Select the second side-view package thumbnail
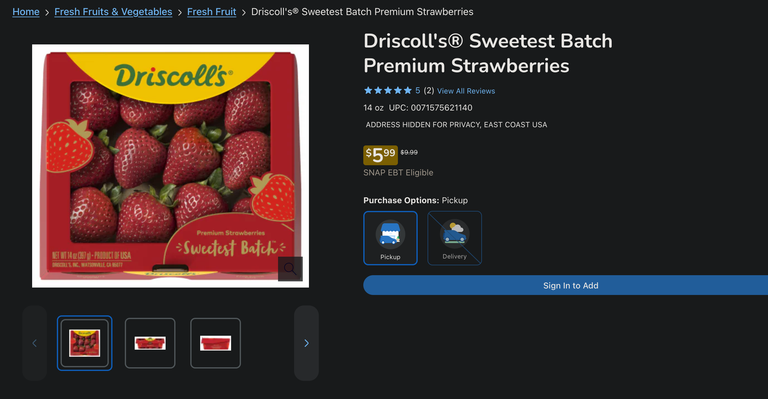This screenshot has width=768, height=399. tap(150, 343)
